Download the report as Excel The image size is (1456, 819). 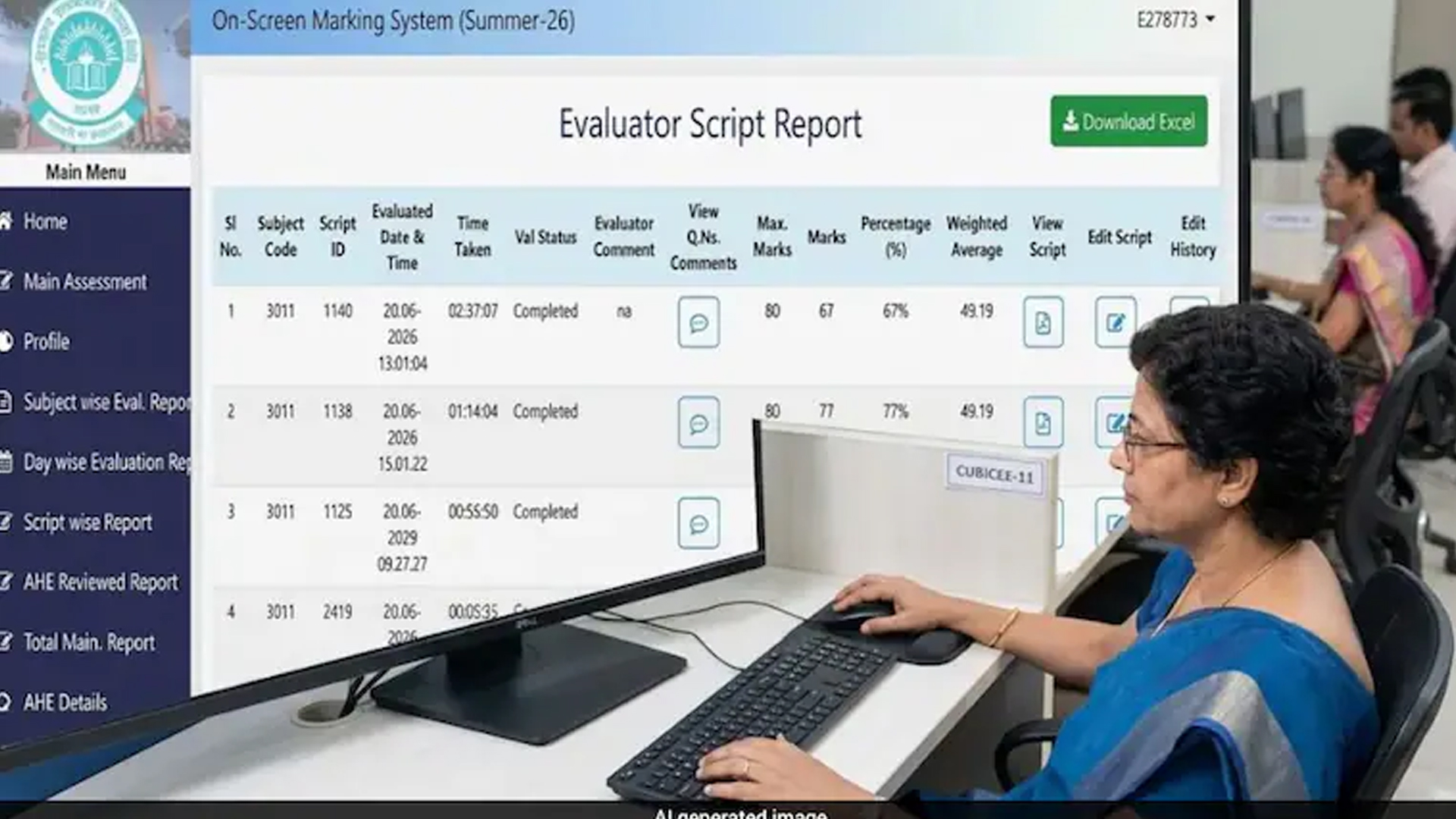point(1128,121)
